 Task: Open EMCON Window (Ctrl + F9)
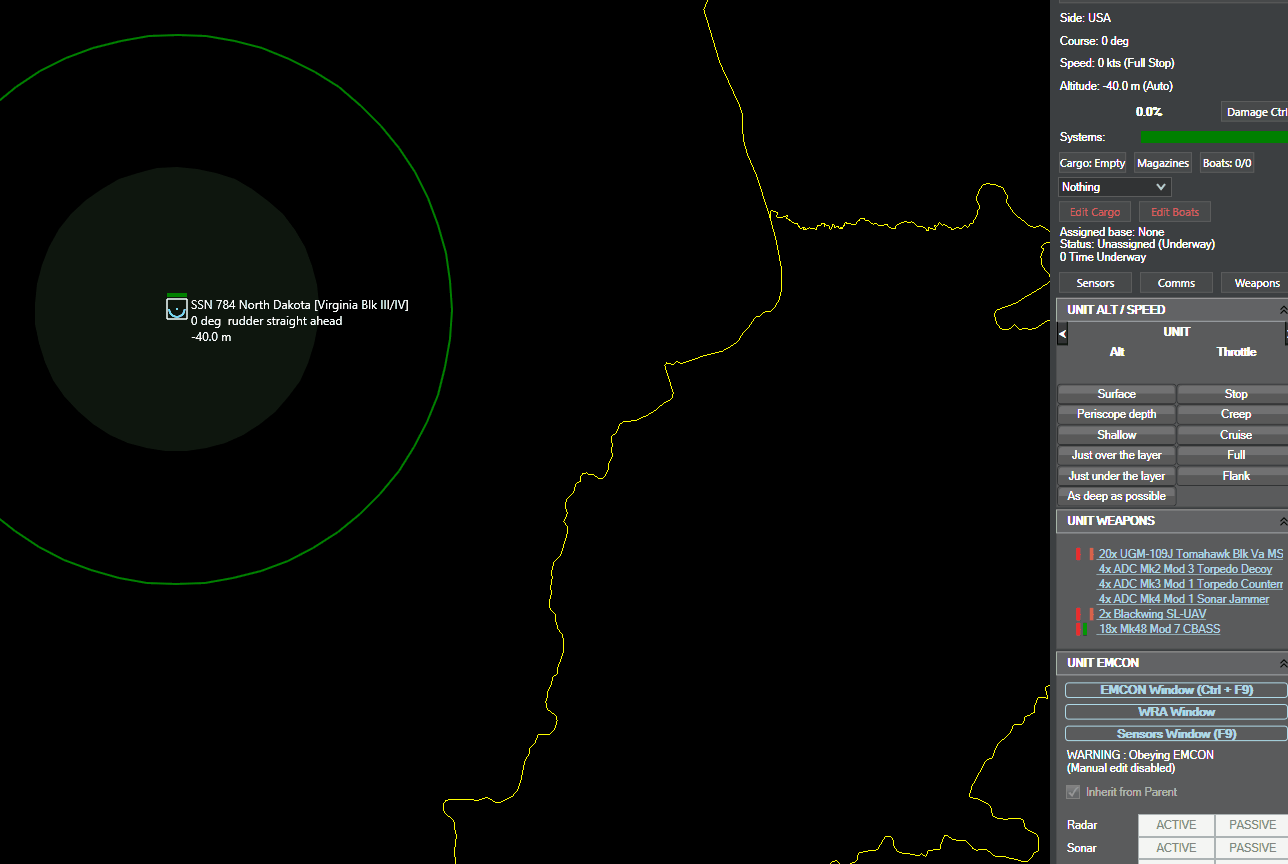click(1176, 690)
